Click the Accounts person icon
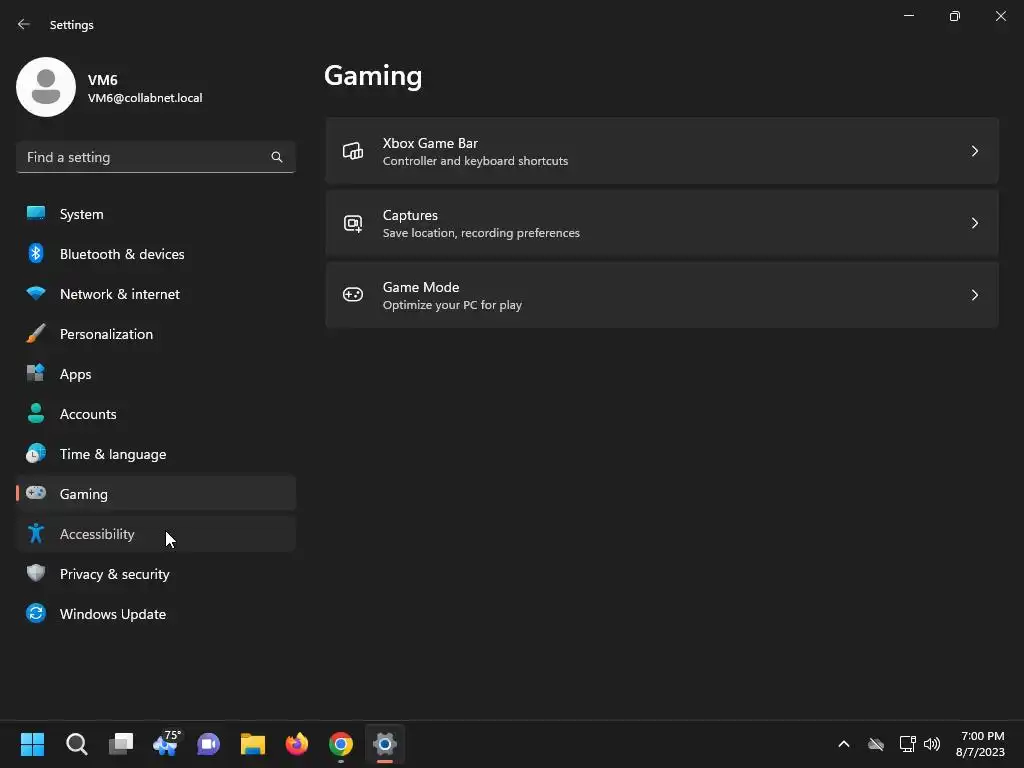 [36, 413]
